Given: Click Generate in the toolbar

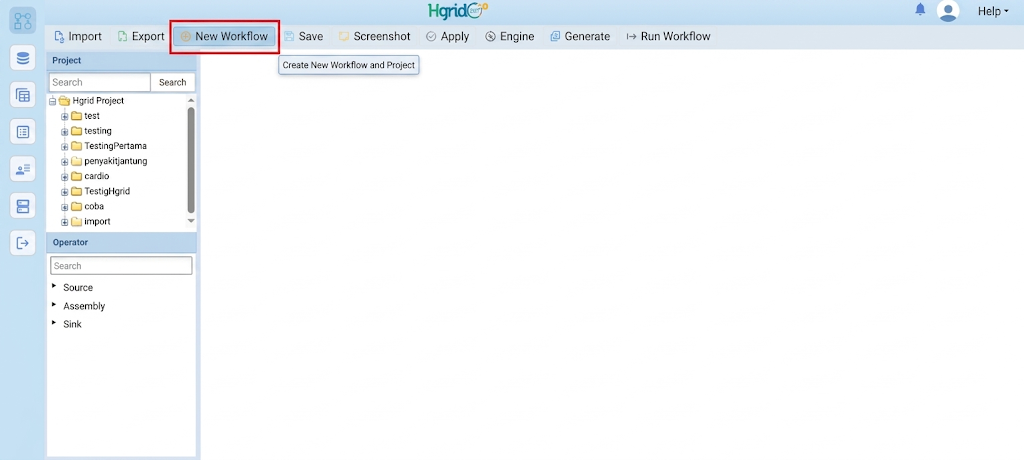Looking at the screenshot, I should coord(580,37).
